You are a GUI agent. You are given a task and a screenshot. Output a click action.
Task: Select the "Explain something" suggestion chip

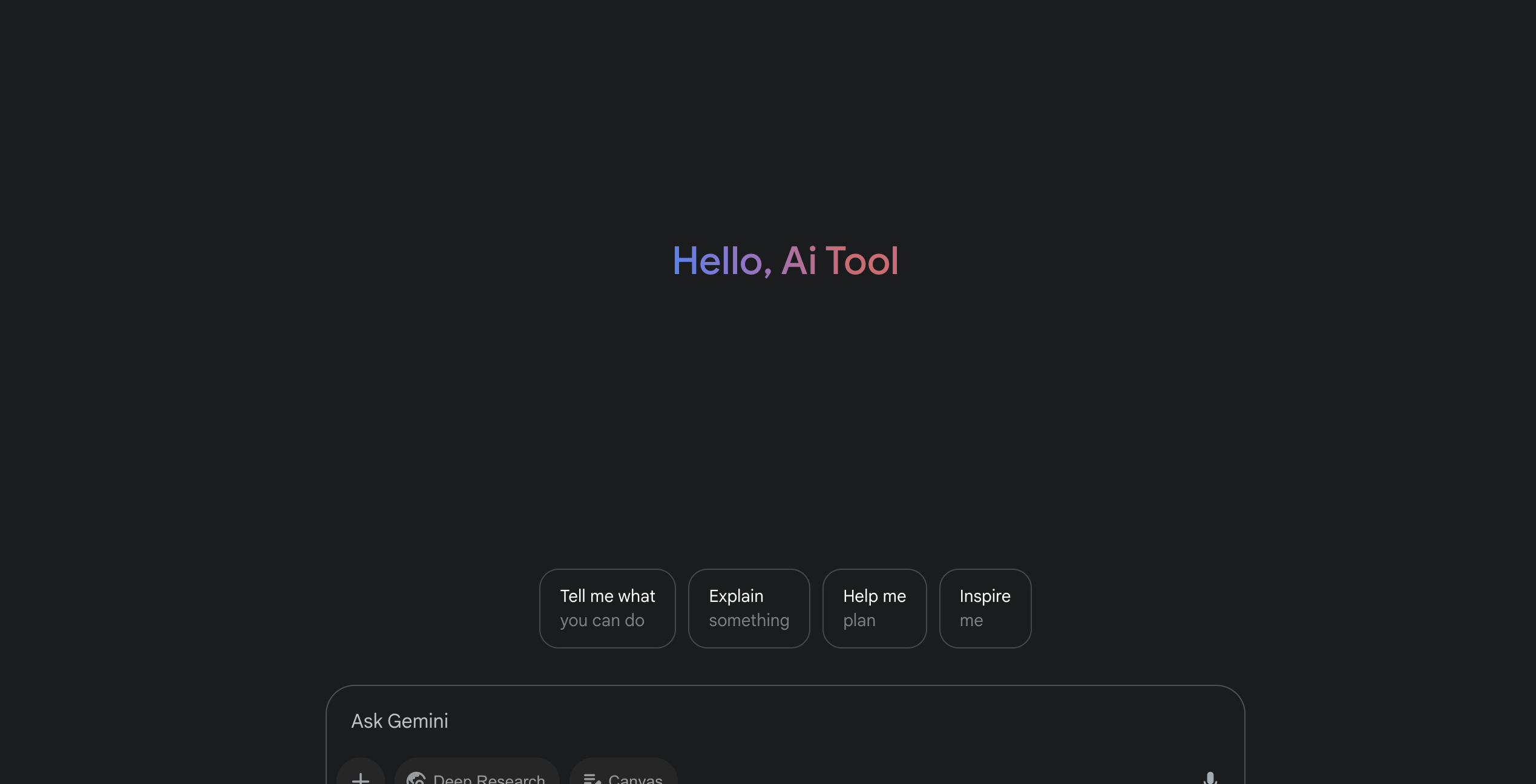click(x=749, y=608)
